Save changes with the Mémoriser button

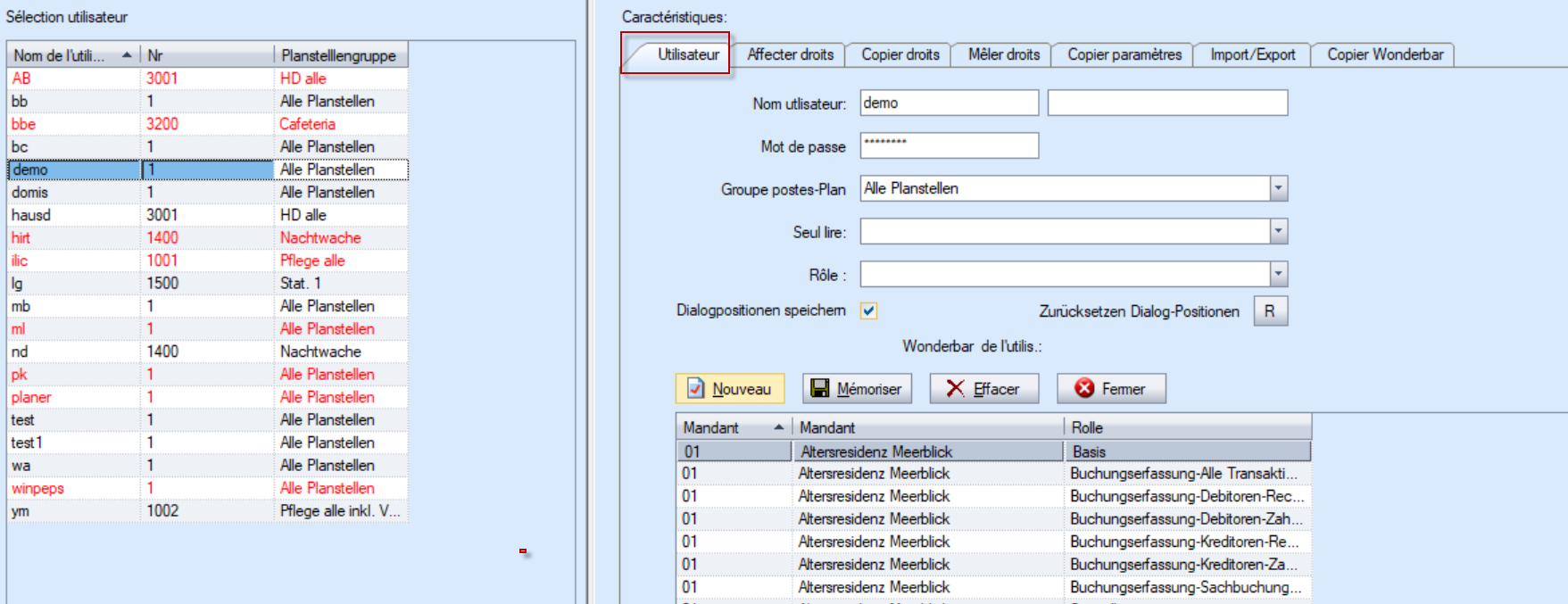(x=857, y=389)
